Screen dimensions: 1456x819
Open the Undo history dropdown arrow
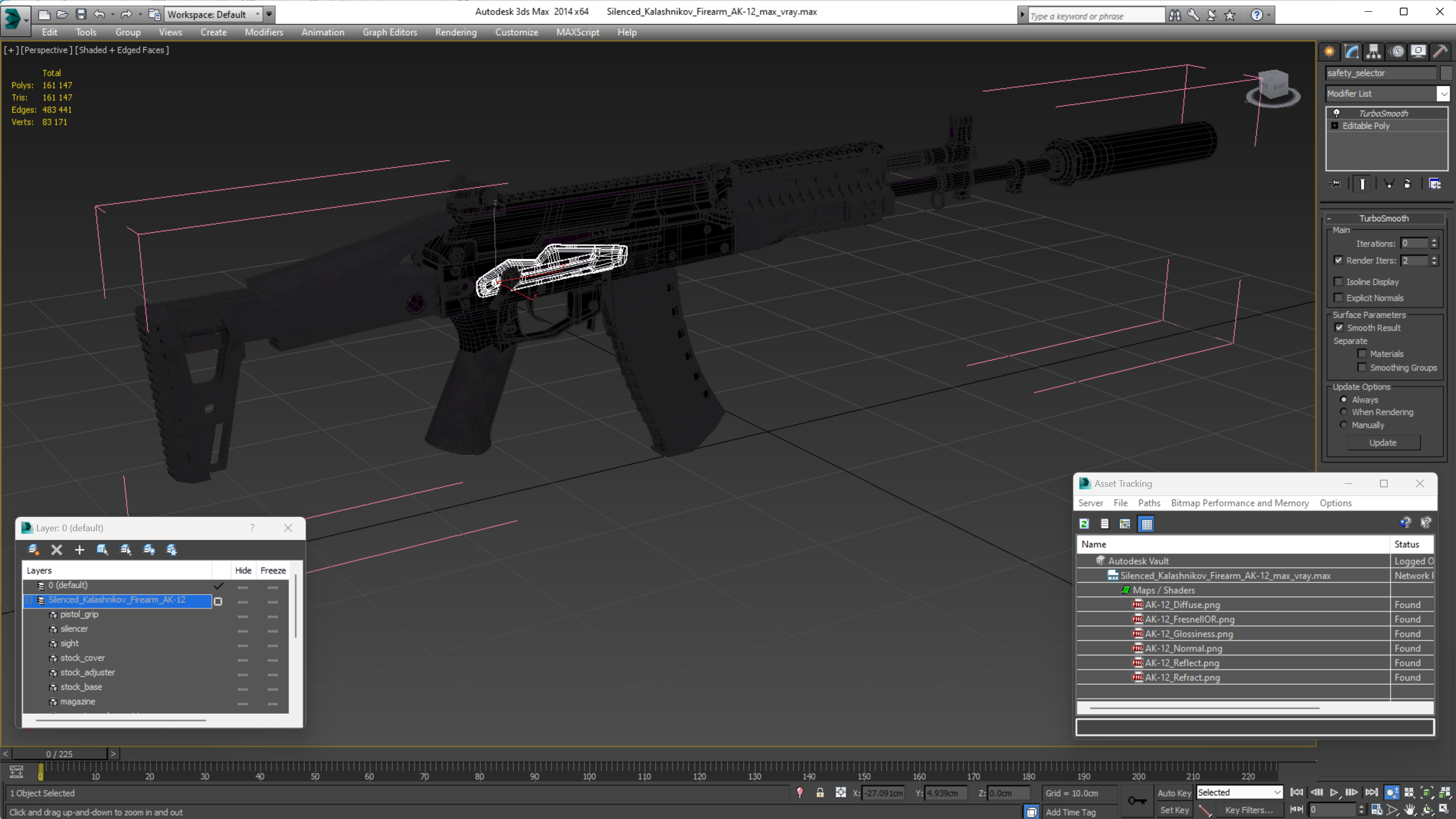pyautogui.click(x=112, y=14)
